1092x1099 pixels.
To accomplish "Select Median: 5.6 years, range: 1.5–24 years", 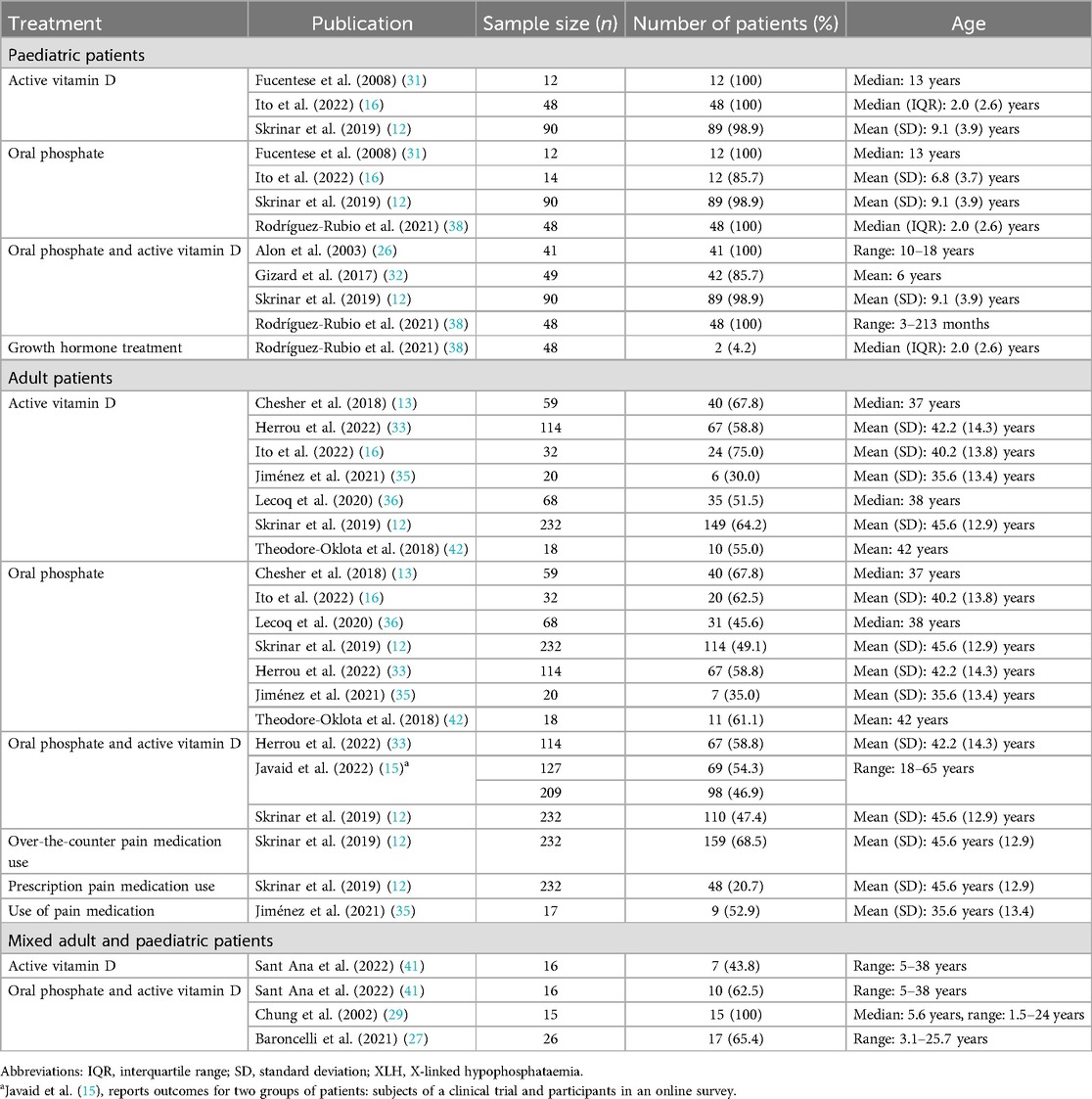I will point(969,1015).
